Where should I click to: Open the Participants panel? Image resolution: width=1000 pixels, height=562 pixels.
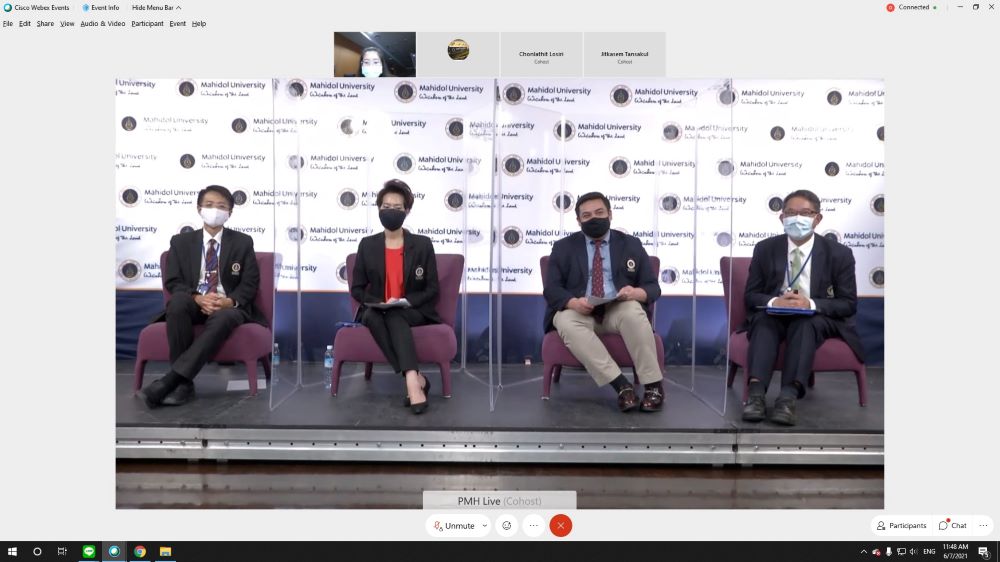901,526
